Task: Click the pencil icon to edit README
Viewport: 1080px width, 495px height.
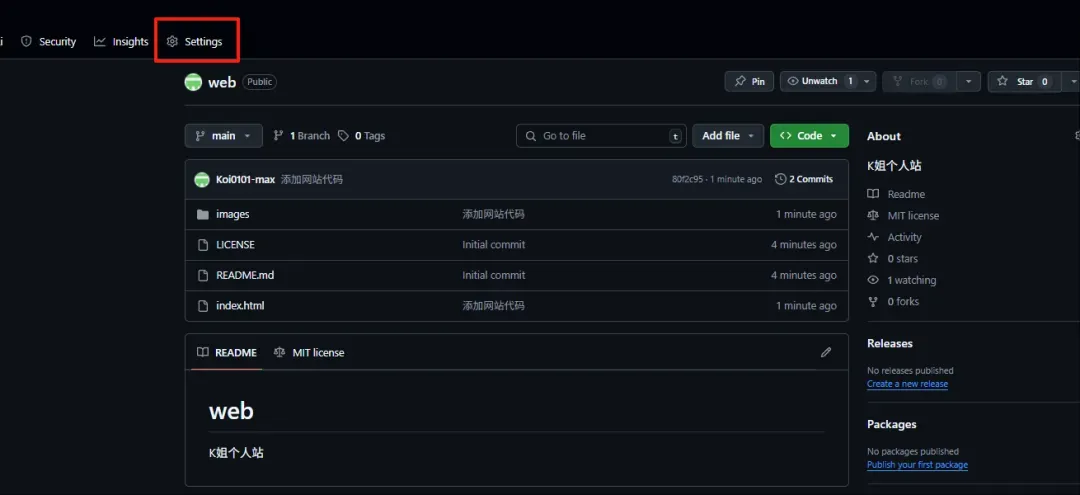Action: pos(826,352)
